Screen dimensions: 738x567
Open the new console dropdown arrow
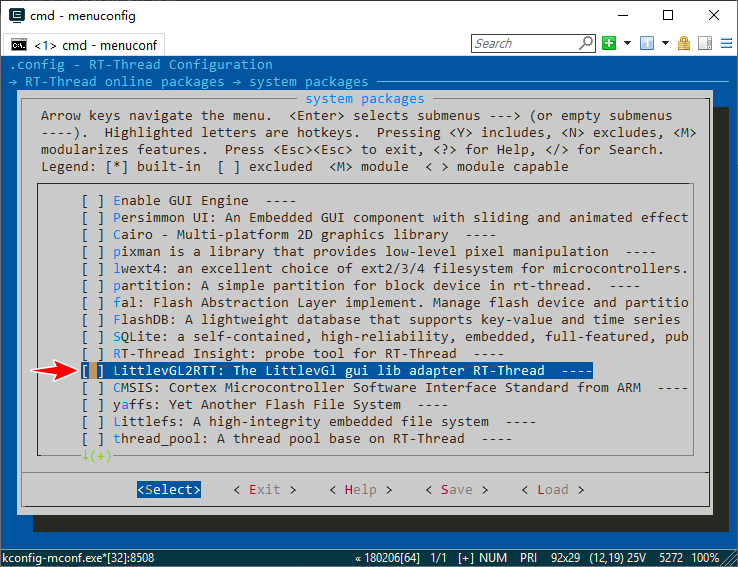[627, 43]
